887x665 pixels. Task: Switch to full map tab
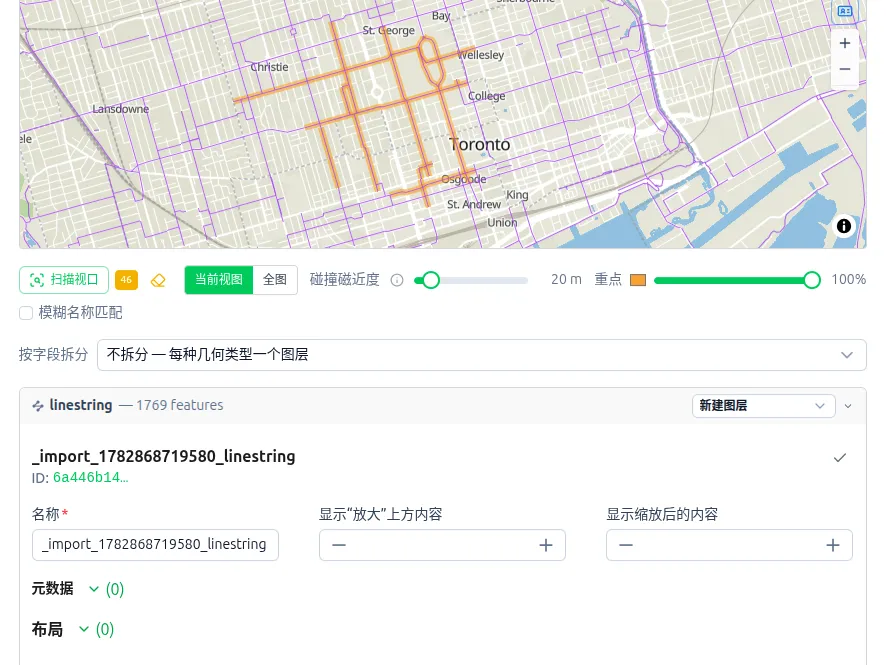[x=275, y=280]
